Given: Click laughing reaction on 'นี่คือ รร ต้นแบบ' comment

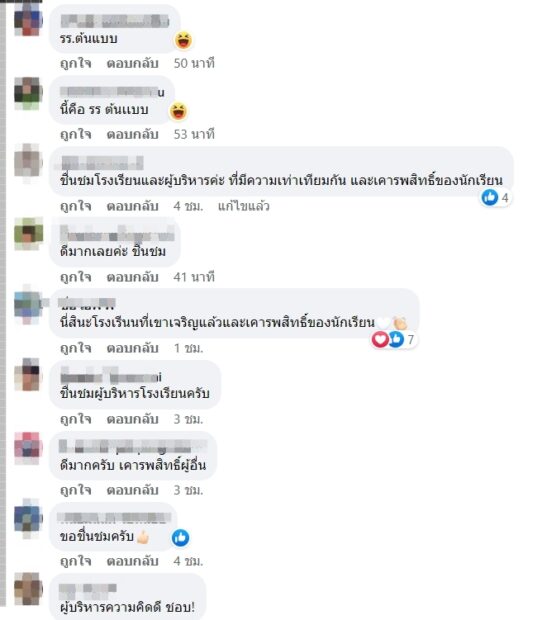Looking at the screenshot, I should coord(178,111).
